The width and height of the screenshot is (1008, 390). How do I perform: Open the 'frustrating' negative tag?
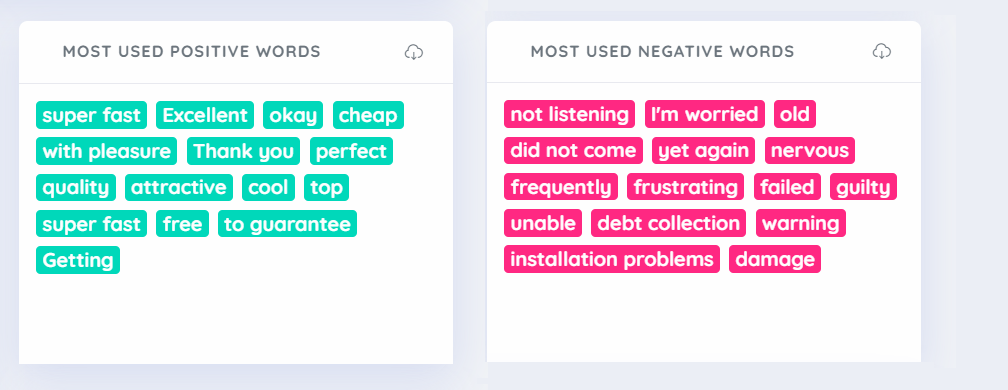pos(685,187)
